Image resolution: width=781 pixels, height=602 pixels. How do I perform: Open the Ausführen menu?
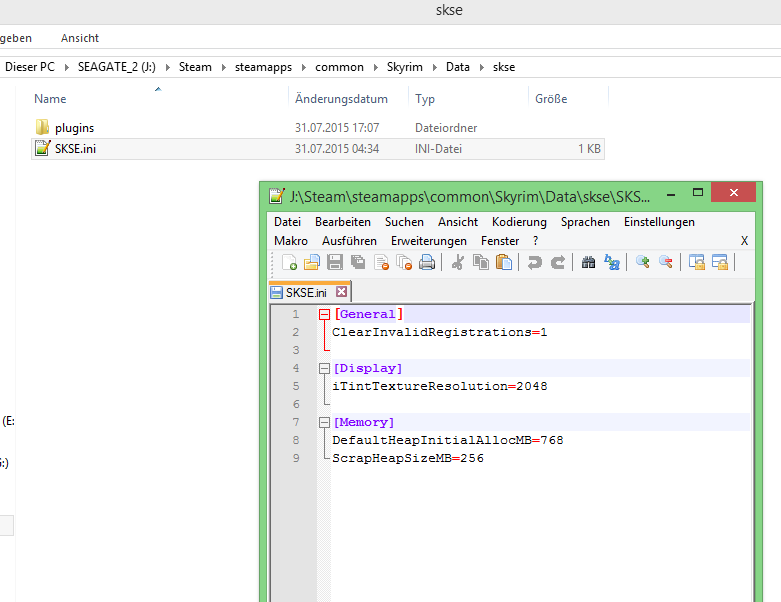(349, 241)
